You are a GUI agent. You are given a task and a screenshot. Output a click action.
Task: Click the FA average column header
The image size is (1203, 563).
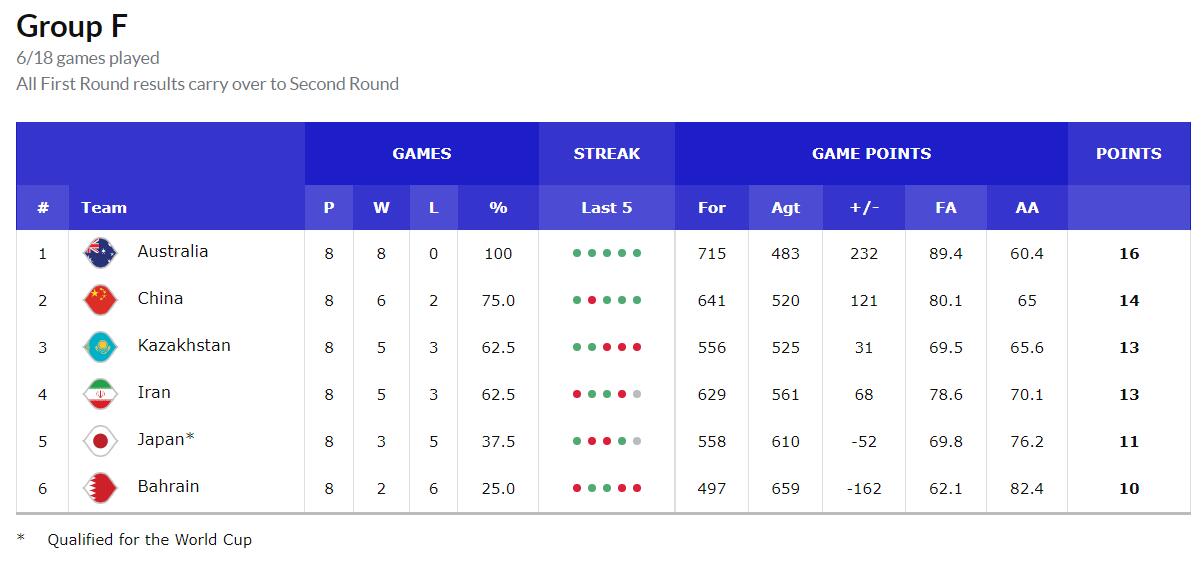(945, 208)
